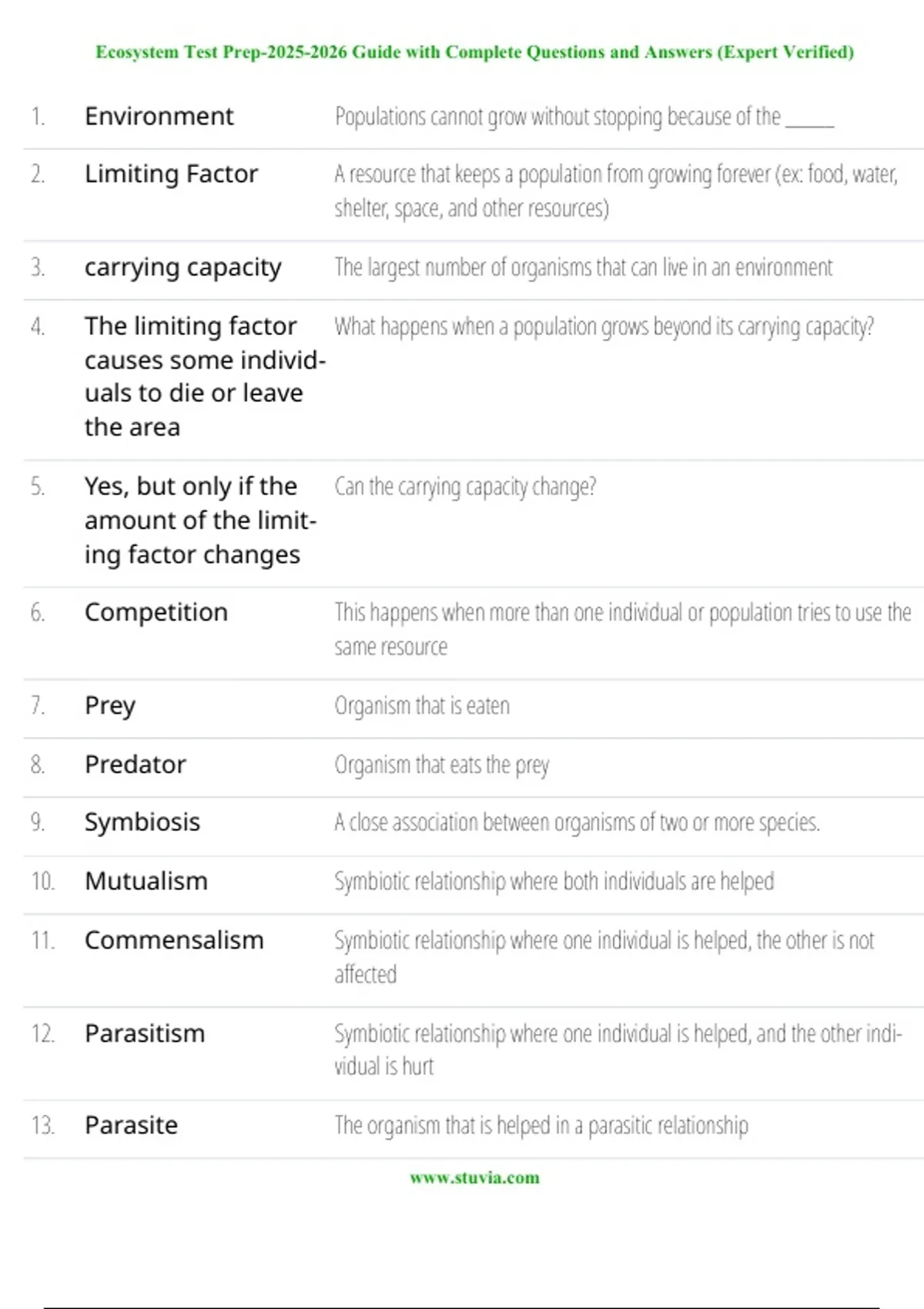924x1309 pixels.
Task: Select the term 'Environment'
Action: 159,116
